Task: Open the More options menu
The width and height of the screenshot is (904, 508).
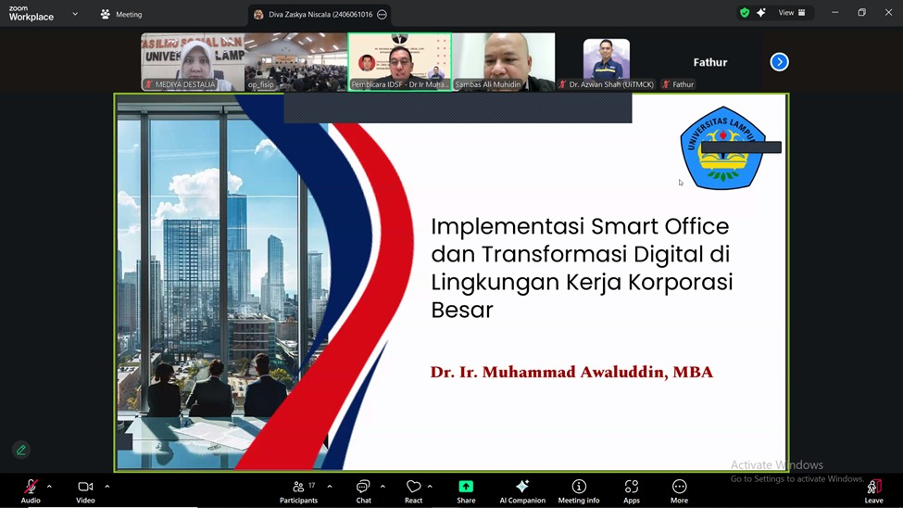Action: point(679,489)
